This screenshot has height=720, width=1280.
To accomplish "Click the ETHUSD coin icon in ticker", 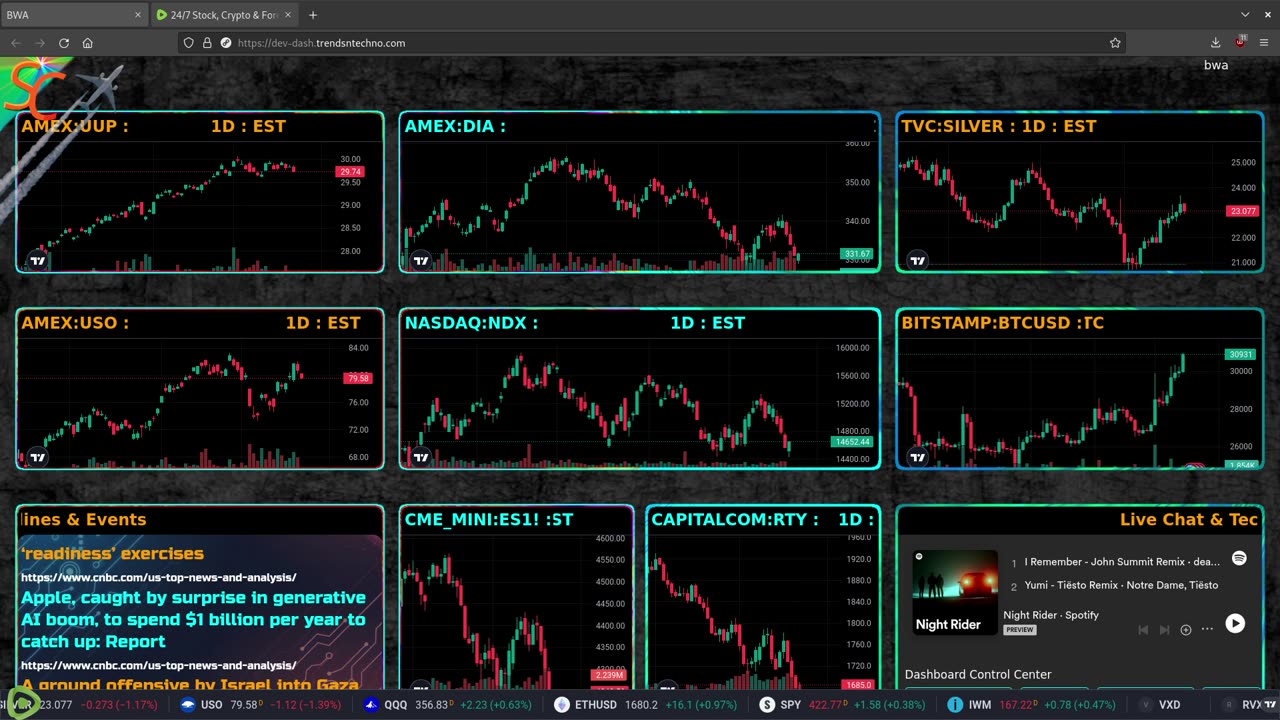I will [561, 705].
